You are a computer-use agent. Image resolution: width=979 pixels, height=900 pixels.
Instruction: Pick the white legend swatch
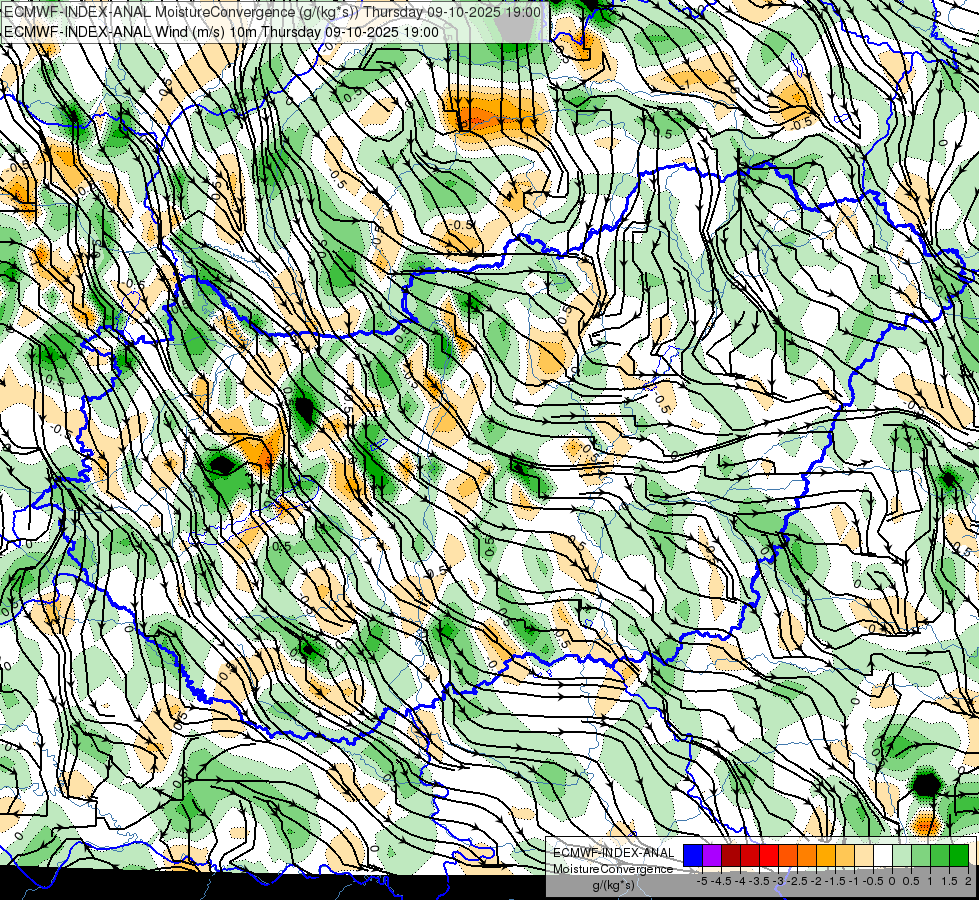883,855
